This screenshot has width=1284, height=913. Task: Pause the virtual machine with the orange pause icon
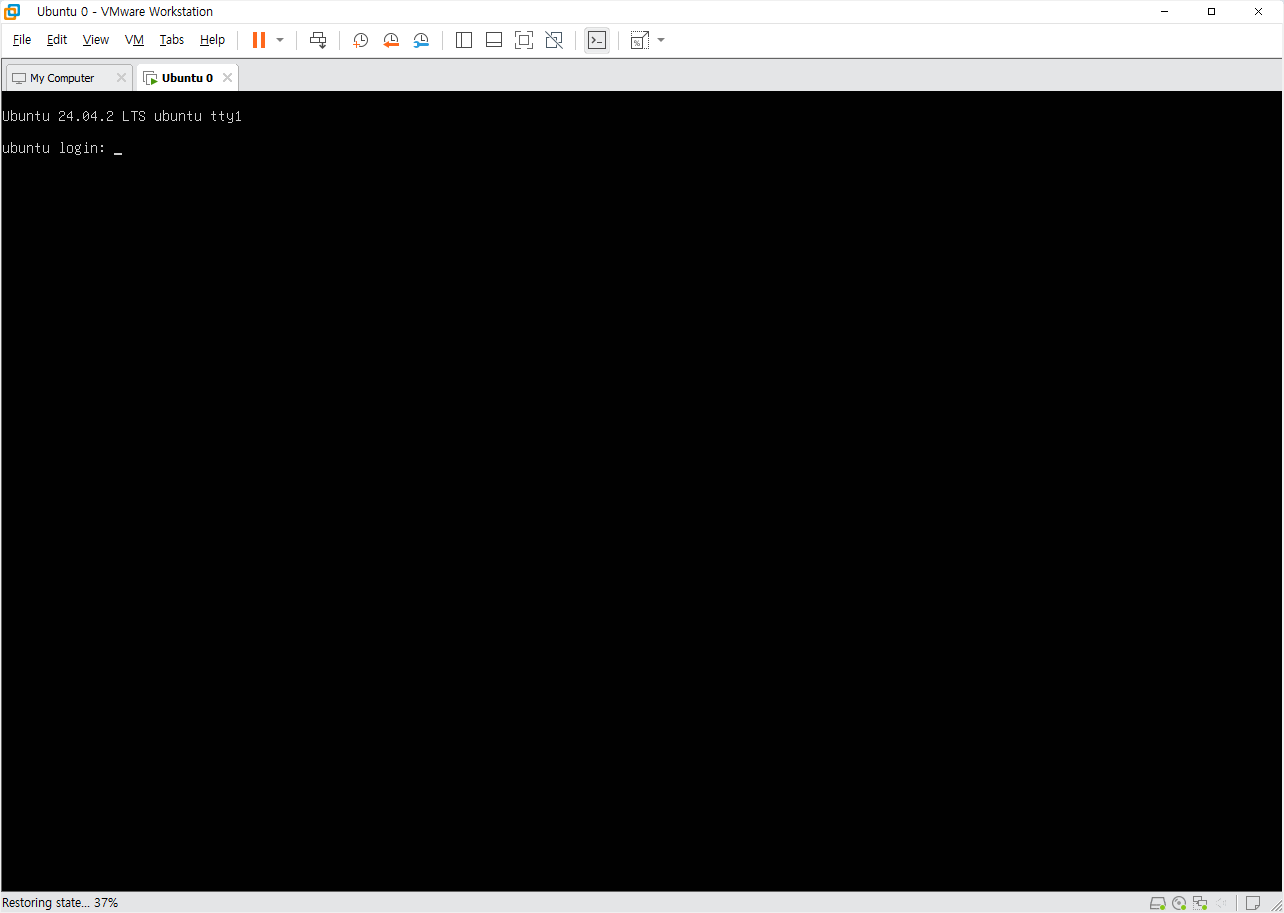[259, 40]
